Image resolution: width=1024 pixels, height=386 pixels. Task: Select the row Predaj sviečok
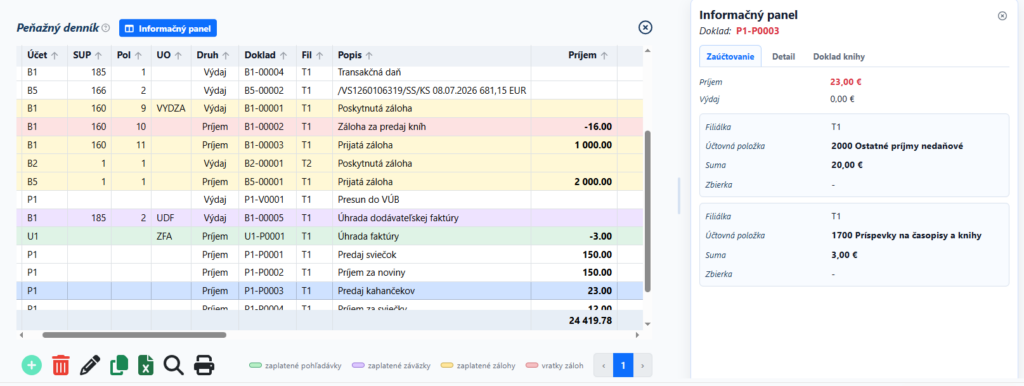pos(330,254)
